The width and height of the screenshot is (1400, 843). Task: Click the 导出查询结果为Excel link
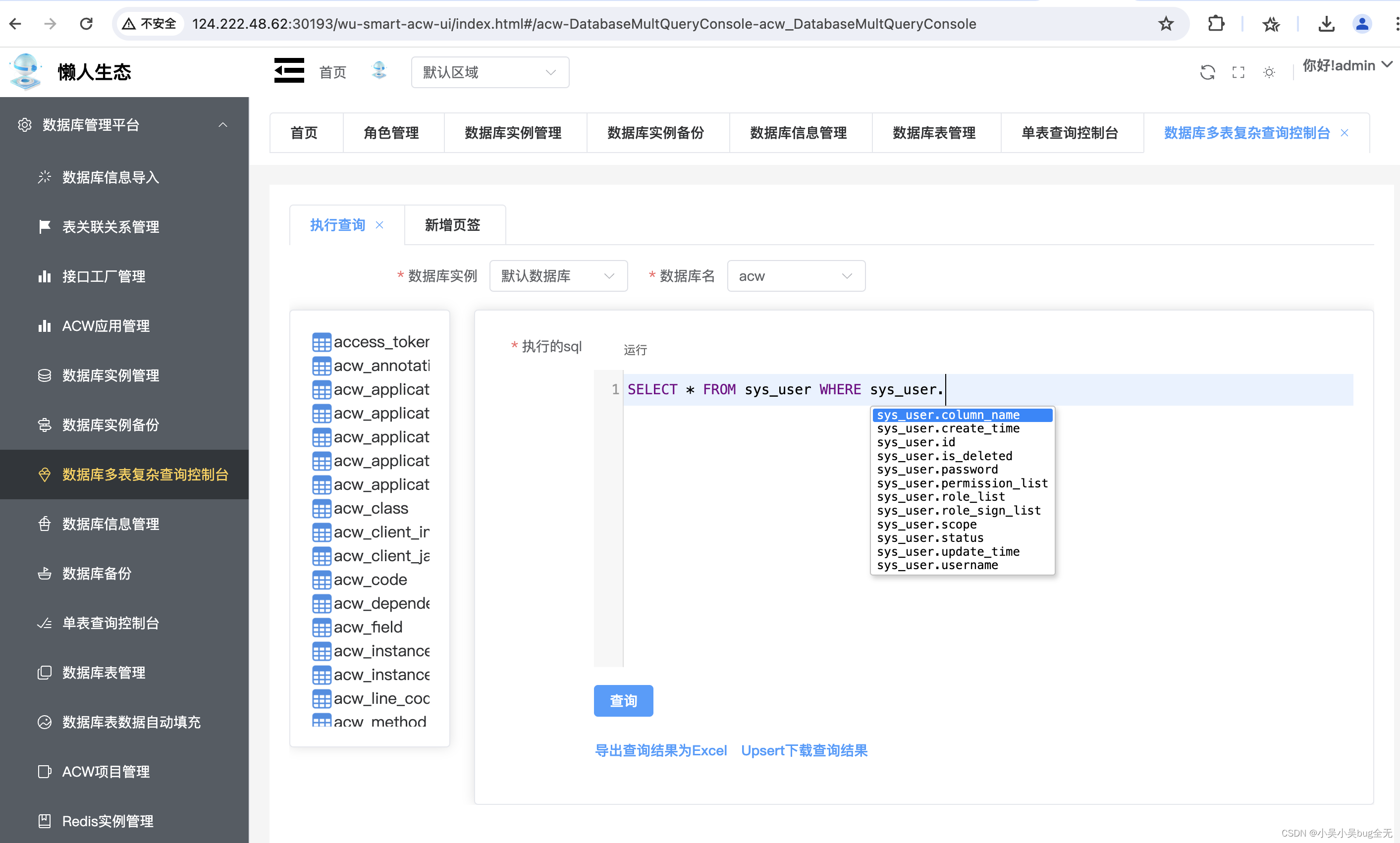tap(660, 750)
